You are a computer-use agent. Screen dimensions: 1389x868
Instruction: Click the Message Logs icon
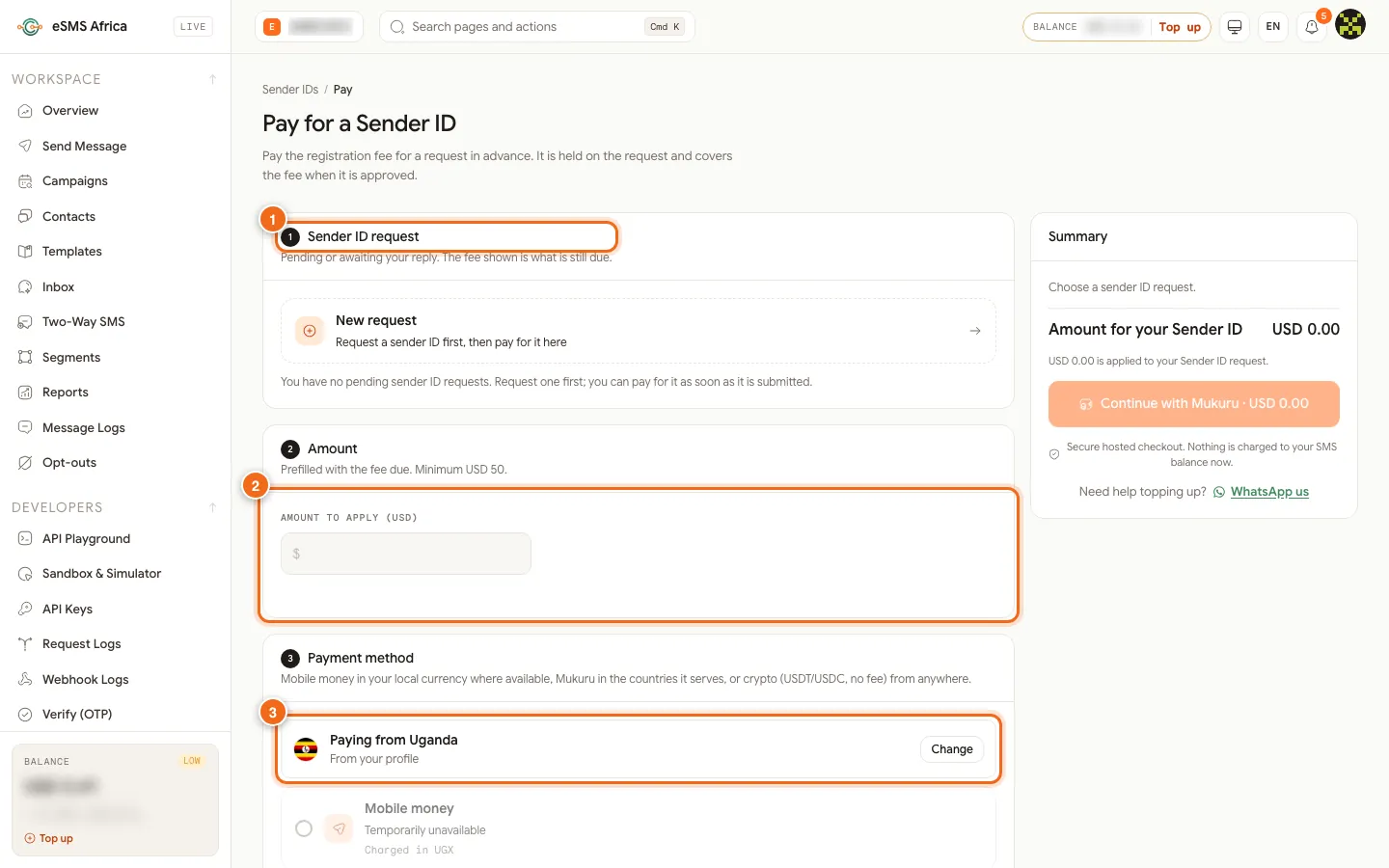[25, 427]
